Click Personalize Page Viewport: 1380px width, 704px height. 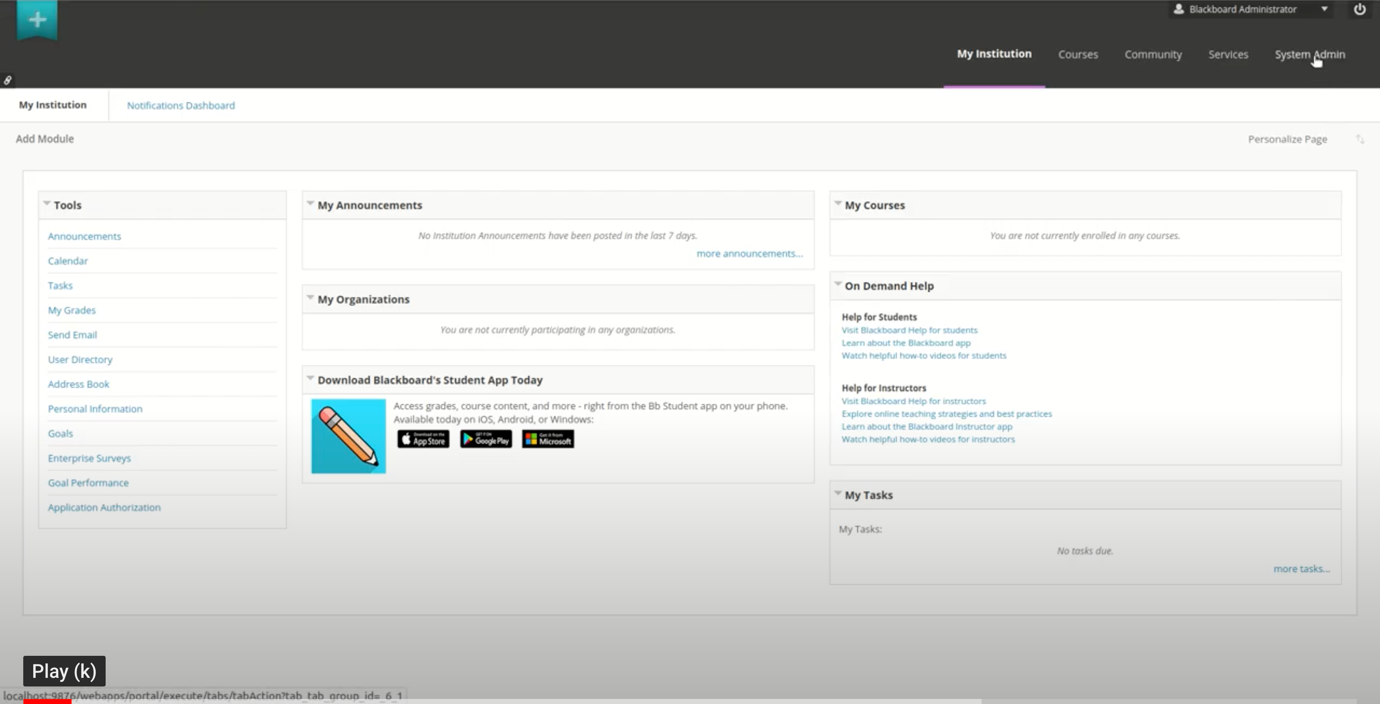[x=1287, y=139]
